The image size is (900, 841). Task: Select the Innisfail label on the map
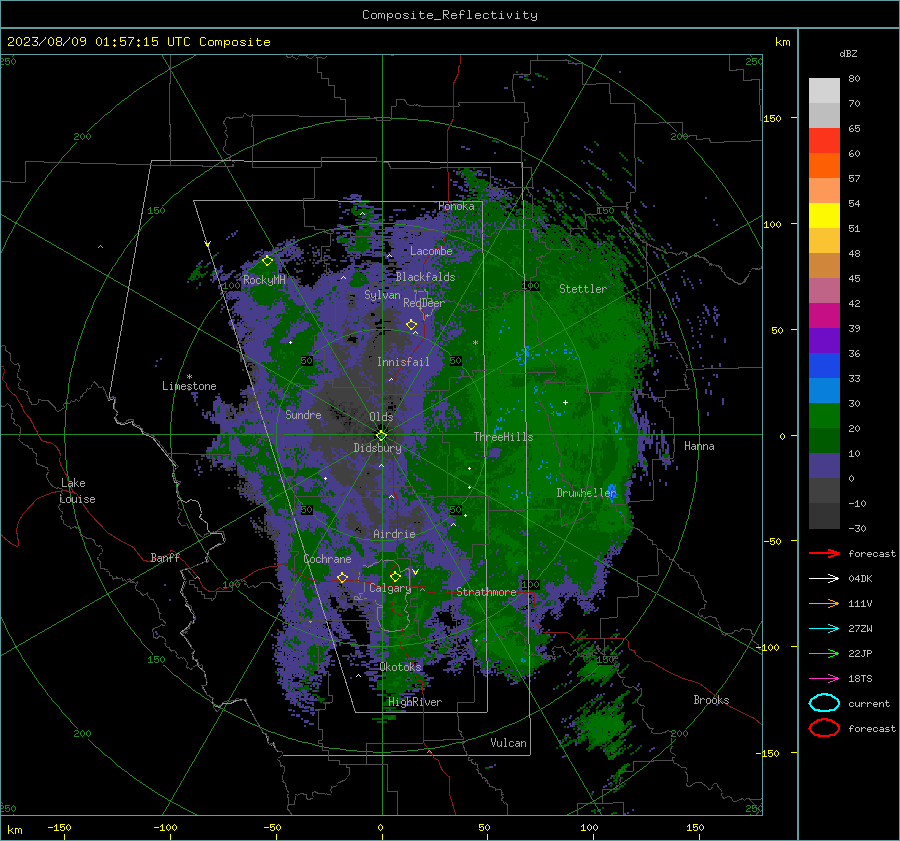[x=403, y=362]
